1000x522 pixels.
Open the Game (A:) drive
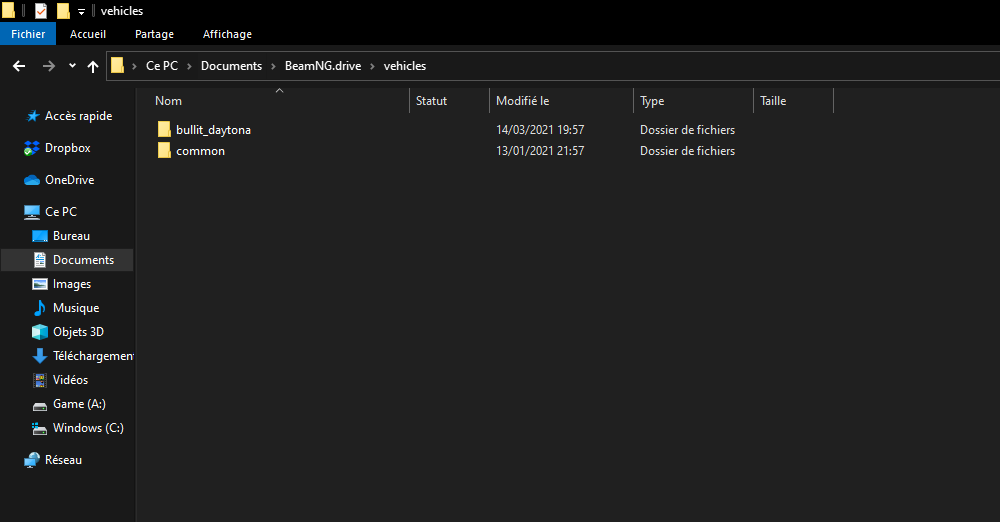tap(79, 404)
